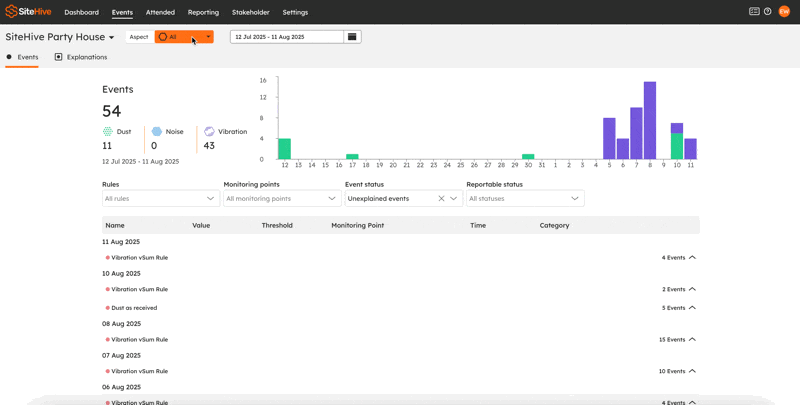
Task: Open the All monitoring points dropdown
Action: [282, 198]
